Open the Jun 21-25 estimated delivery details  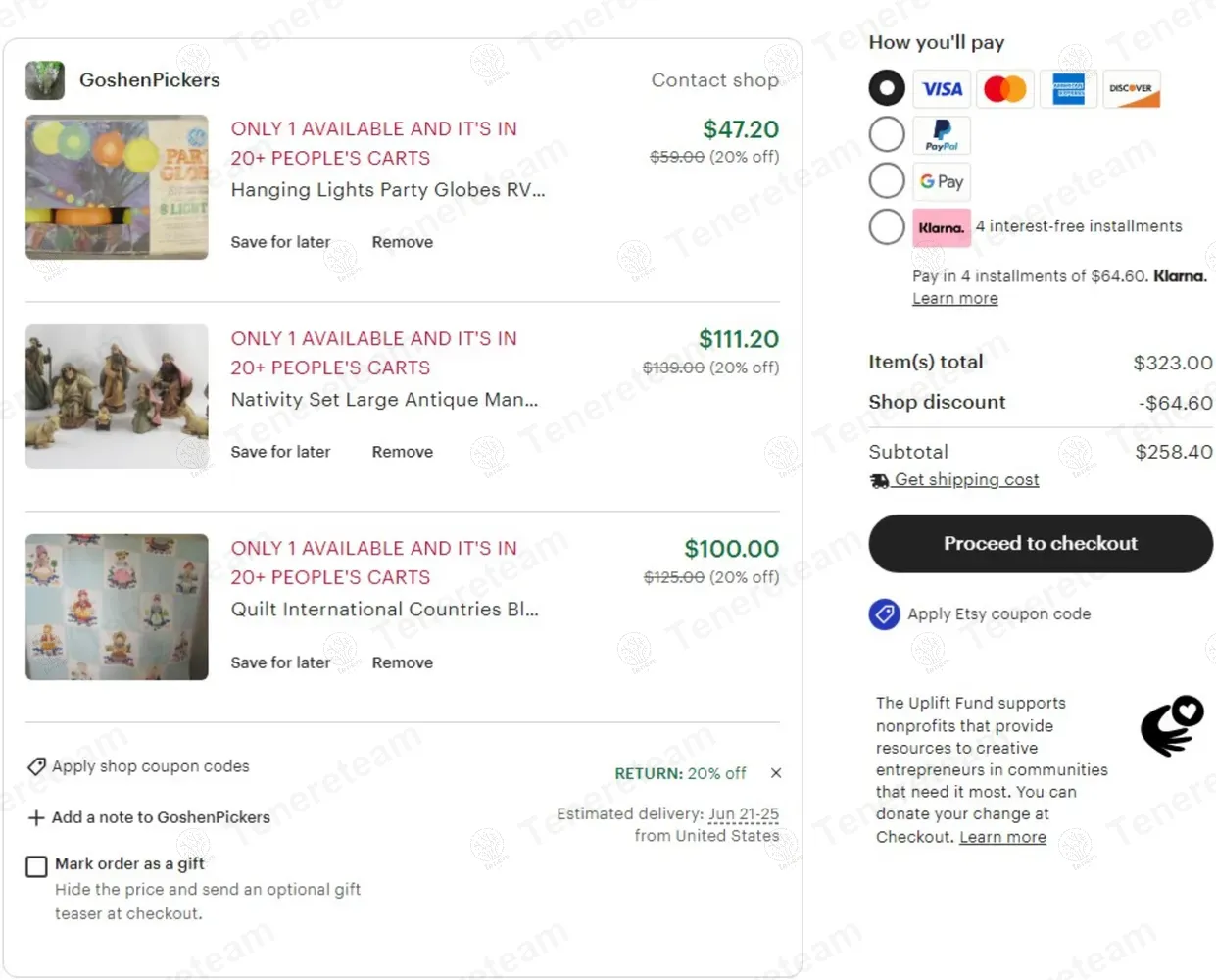pyautogui.click(x=743, y=814)
